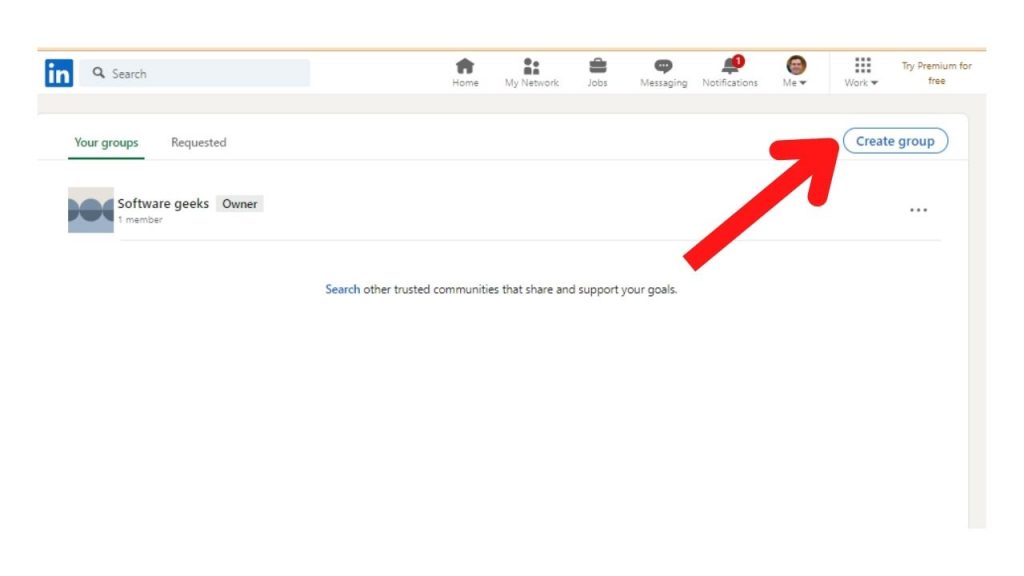Expand the Work apps grid menu
The height and width of the screenshot is (576, 1024).
click(862, 72)
